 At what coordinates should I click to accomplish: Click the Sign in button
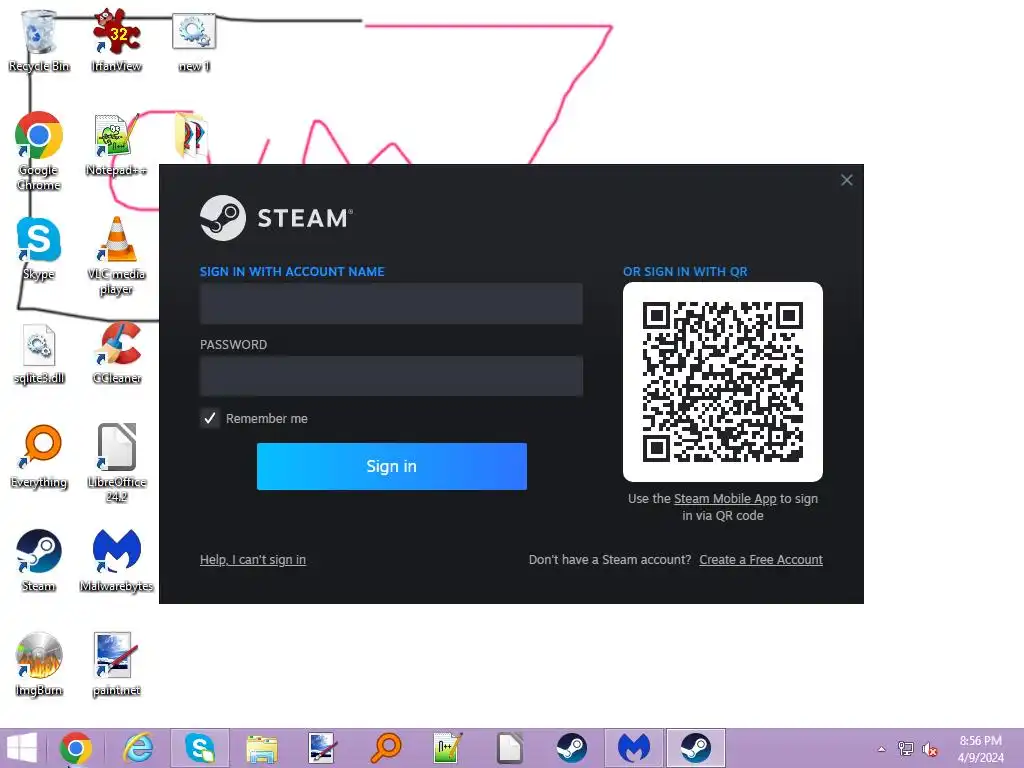392,466
